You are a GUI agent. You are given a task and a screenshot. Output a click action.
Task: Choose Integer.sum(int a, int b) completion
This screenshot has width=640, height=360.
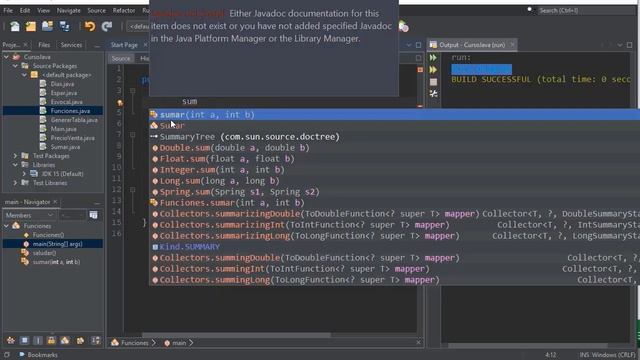[394, 170]
